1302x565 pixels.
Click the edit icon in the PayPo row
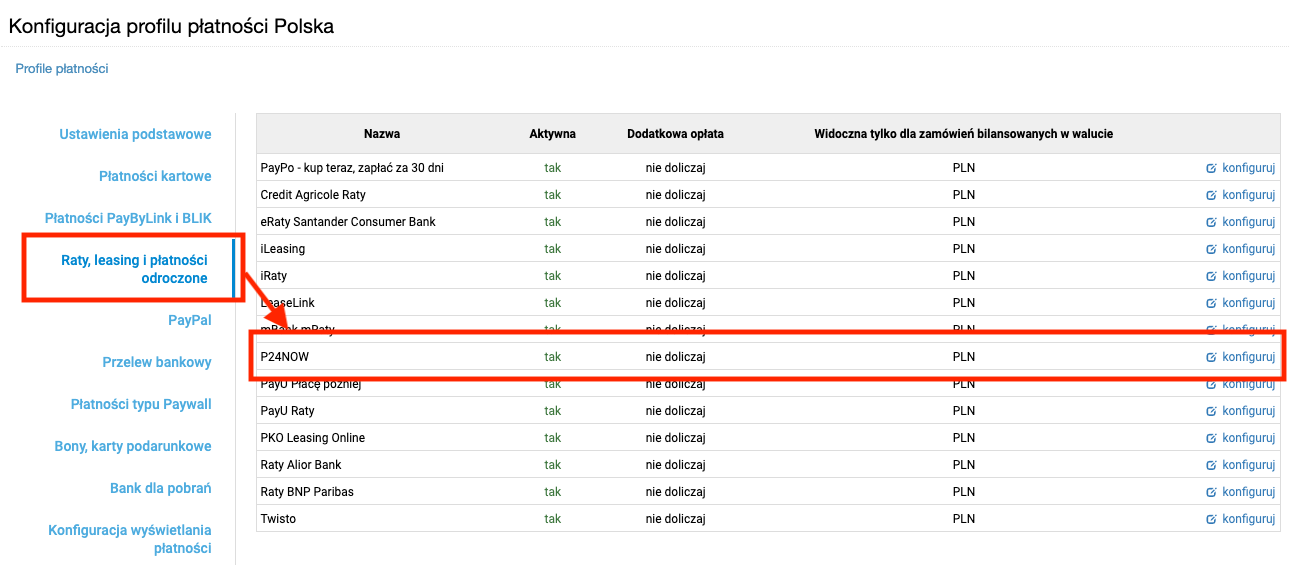[x=1211, y=168]
